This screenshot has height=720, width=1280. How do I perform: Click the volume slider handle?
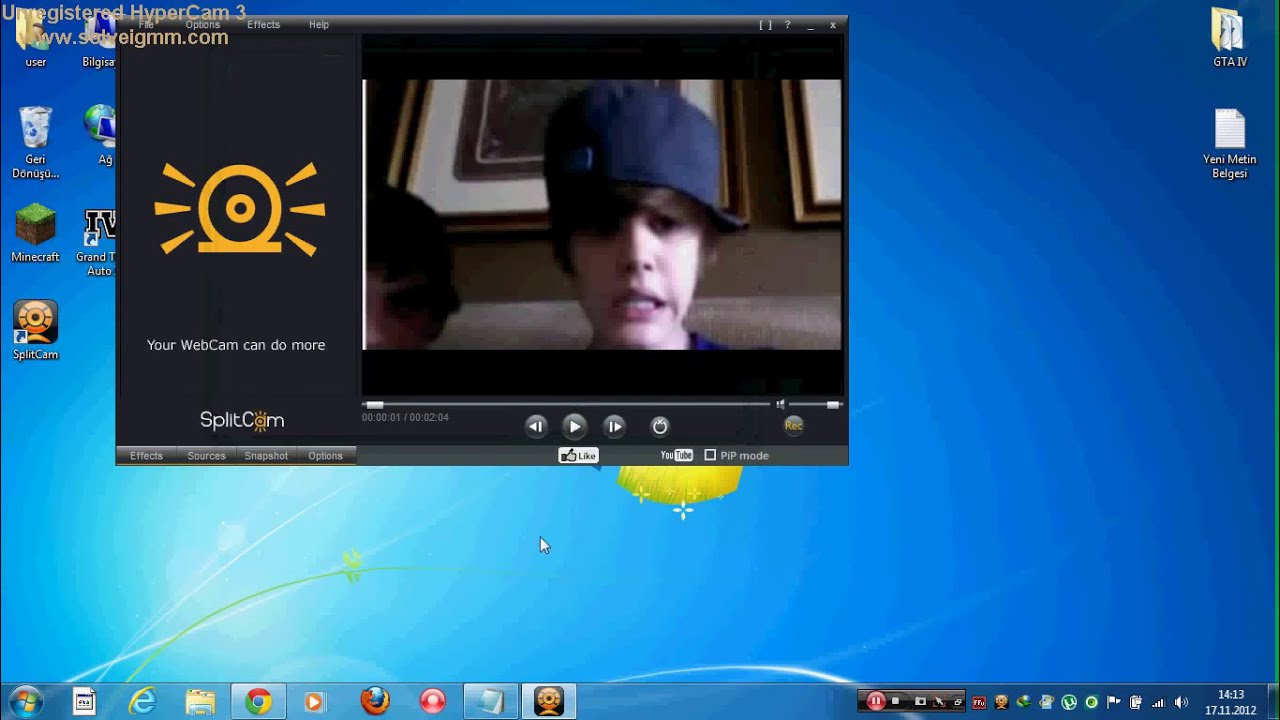click(833, 404)
